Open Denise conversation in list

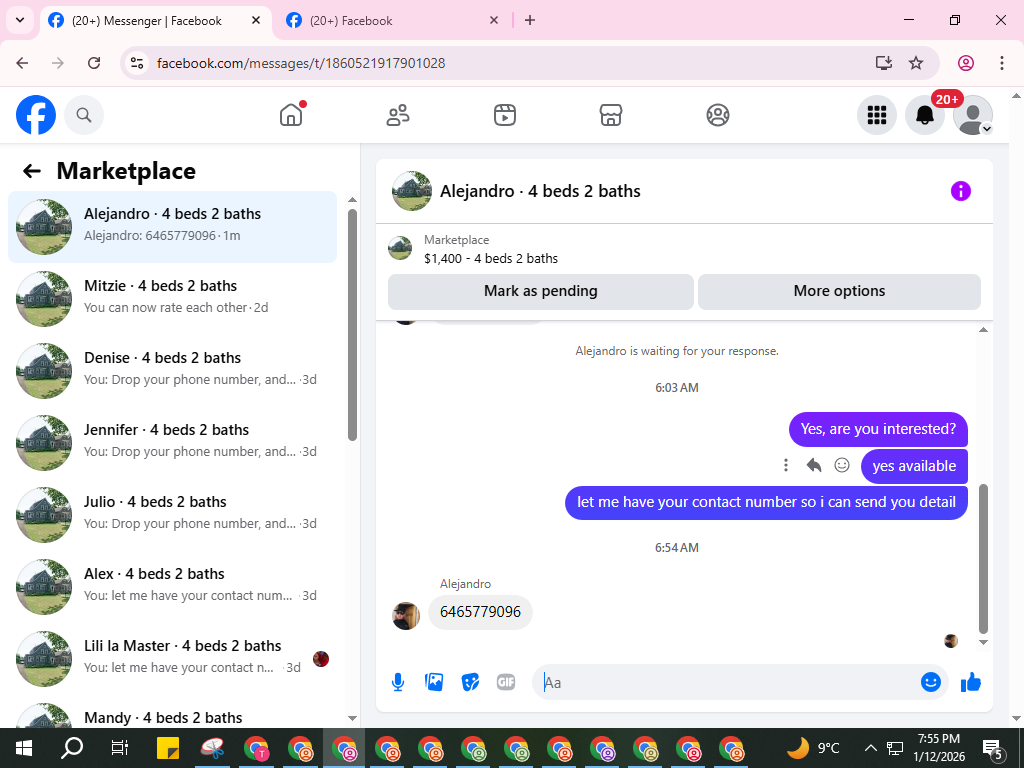(172, 370)
